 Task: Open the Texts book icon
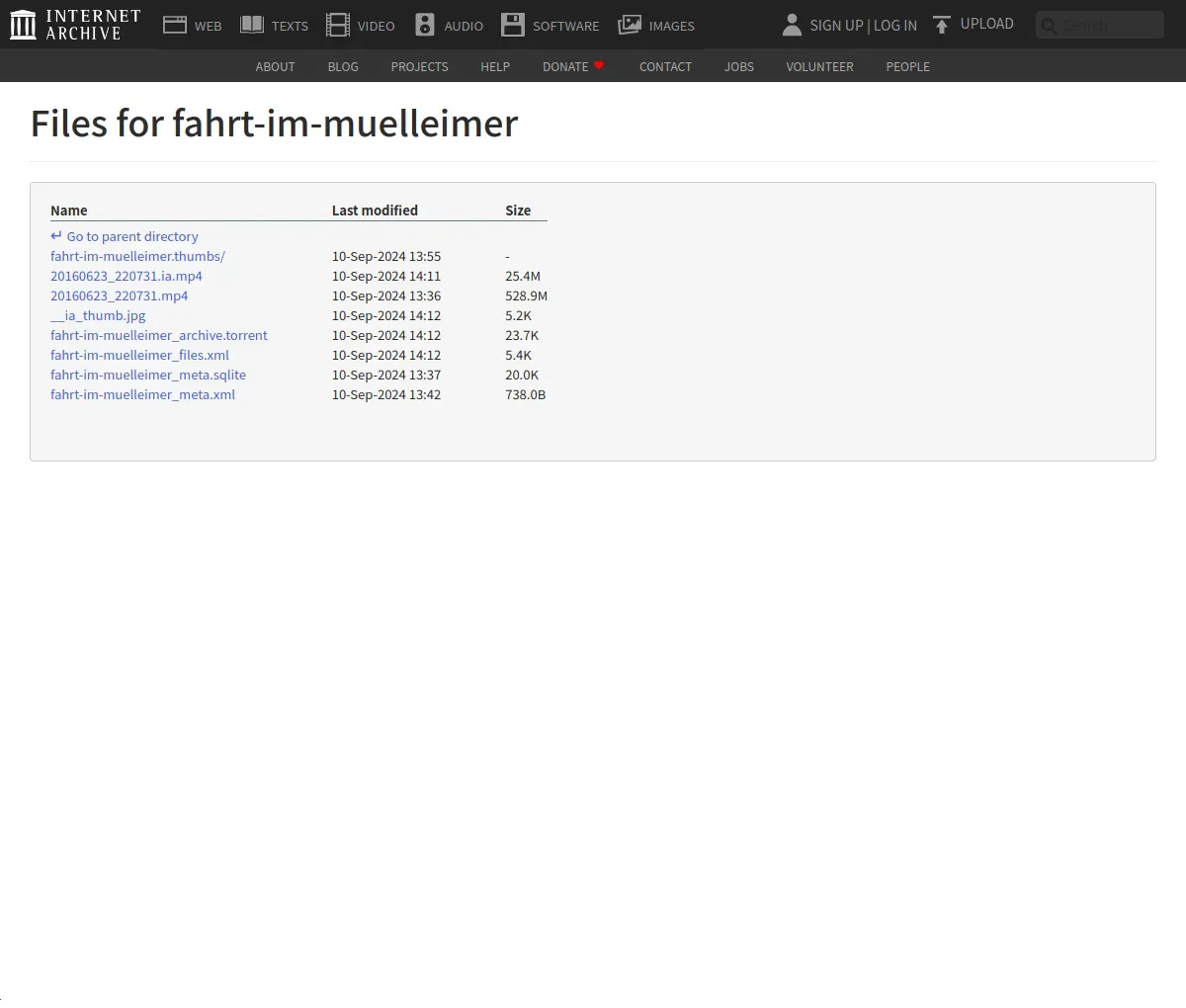(252, 25)
